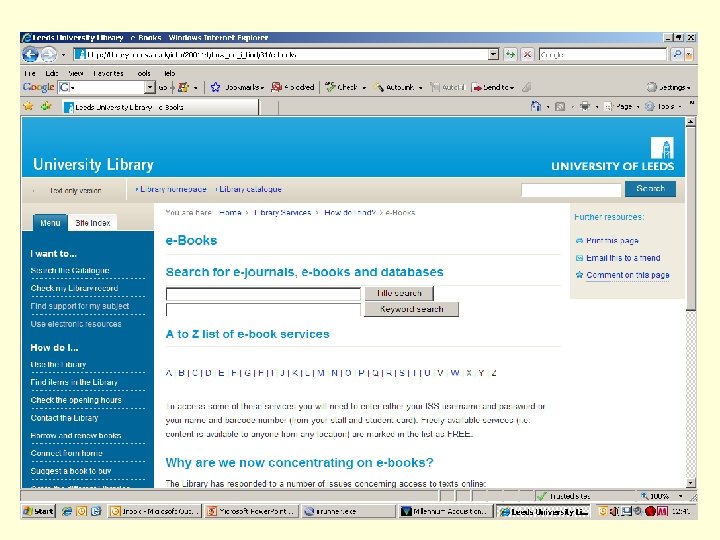Open the Favorites menu
Screen dimensions: 720x540
coord(108,73)
